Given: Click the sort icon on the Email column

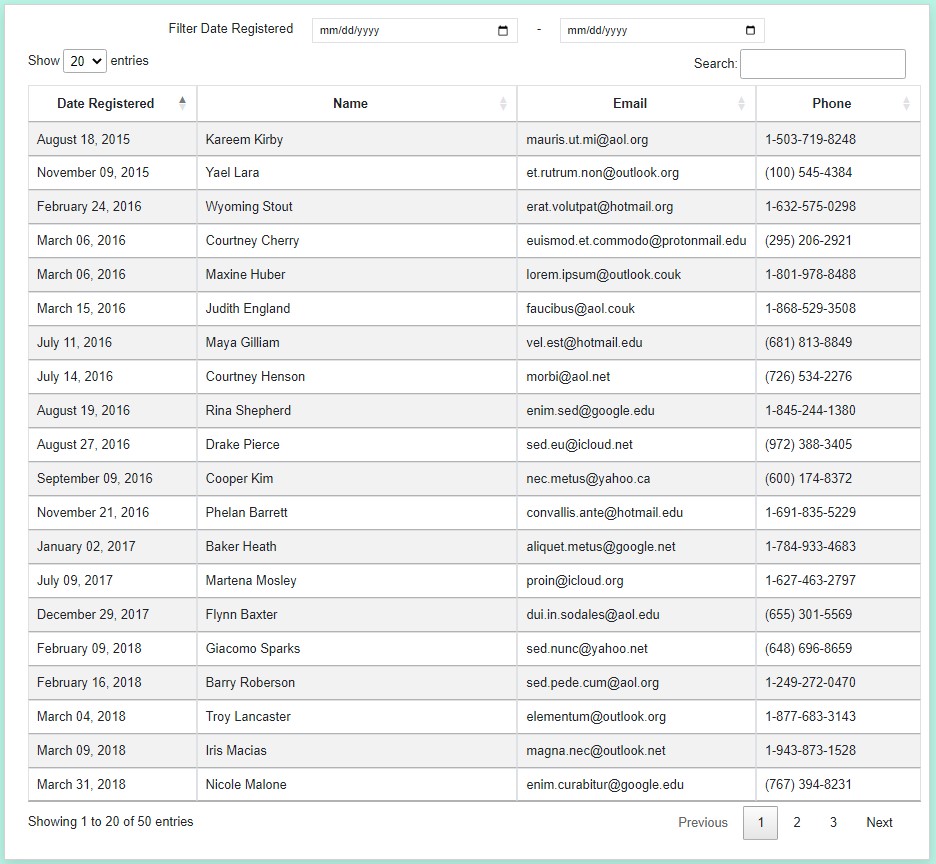Looking at the screenshot, I should pyautogui.click(x=741, y=103).
